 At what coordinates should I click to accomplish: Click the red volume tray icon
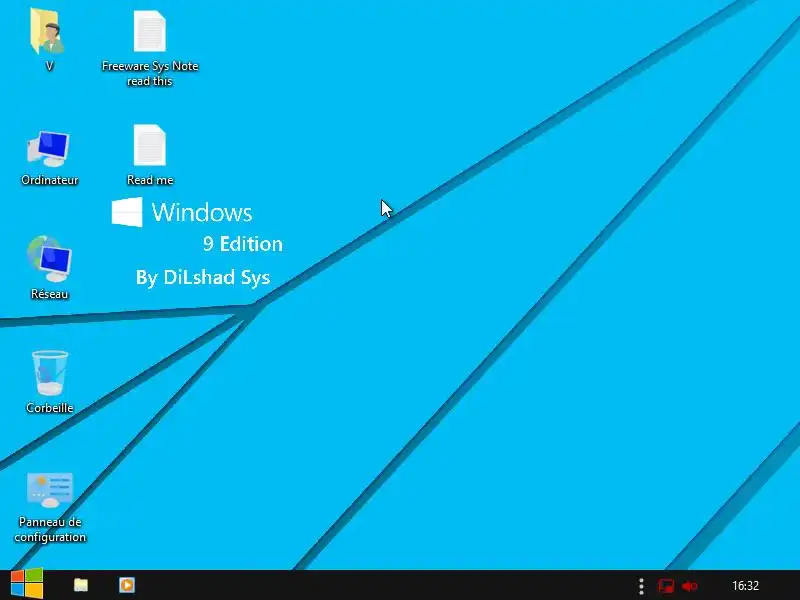coord(689,586)
